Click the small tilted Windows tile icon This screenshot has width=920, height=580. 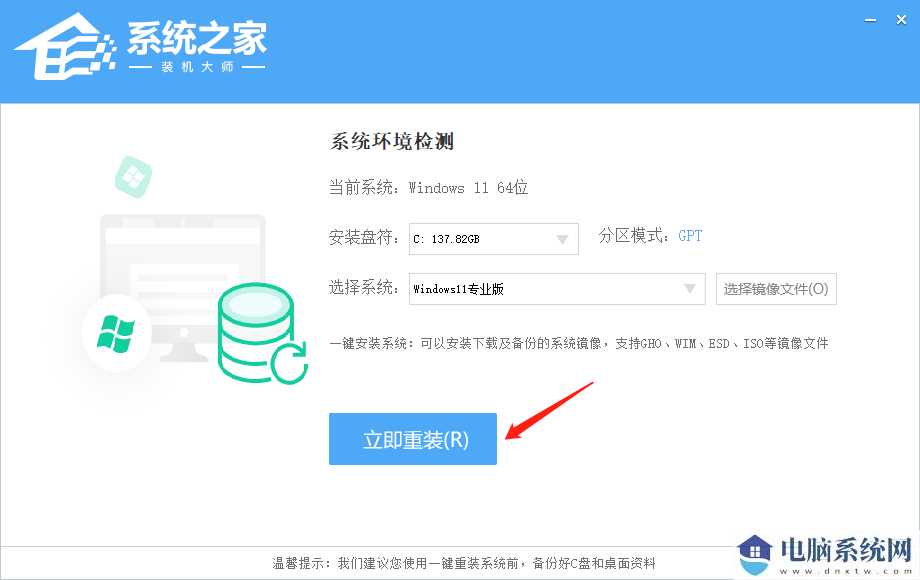(133, 177)
